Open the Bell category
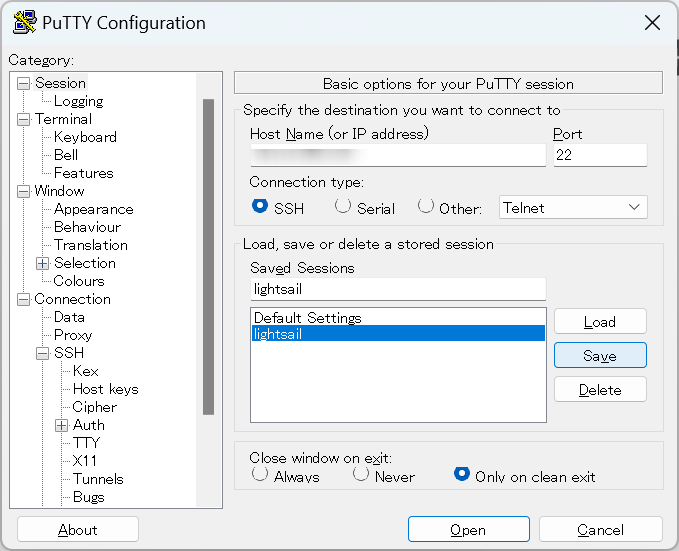 pos(66,155)
